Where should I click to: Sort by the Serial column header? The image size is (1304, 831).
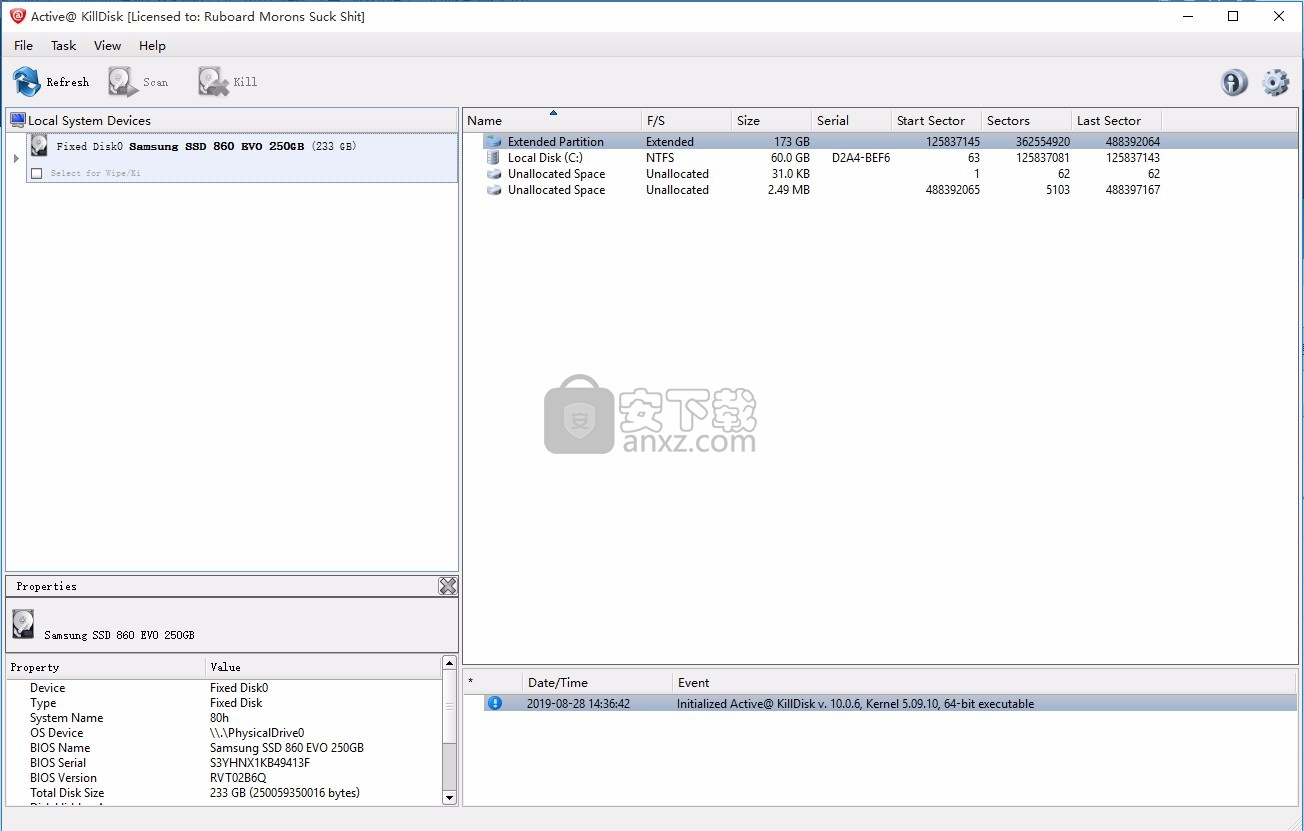coord(851,120)
